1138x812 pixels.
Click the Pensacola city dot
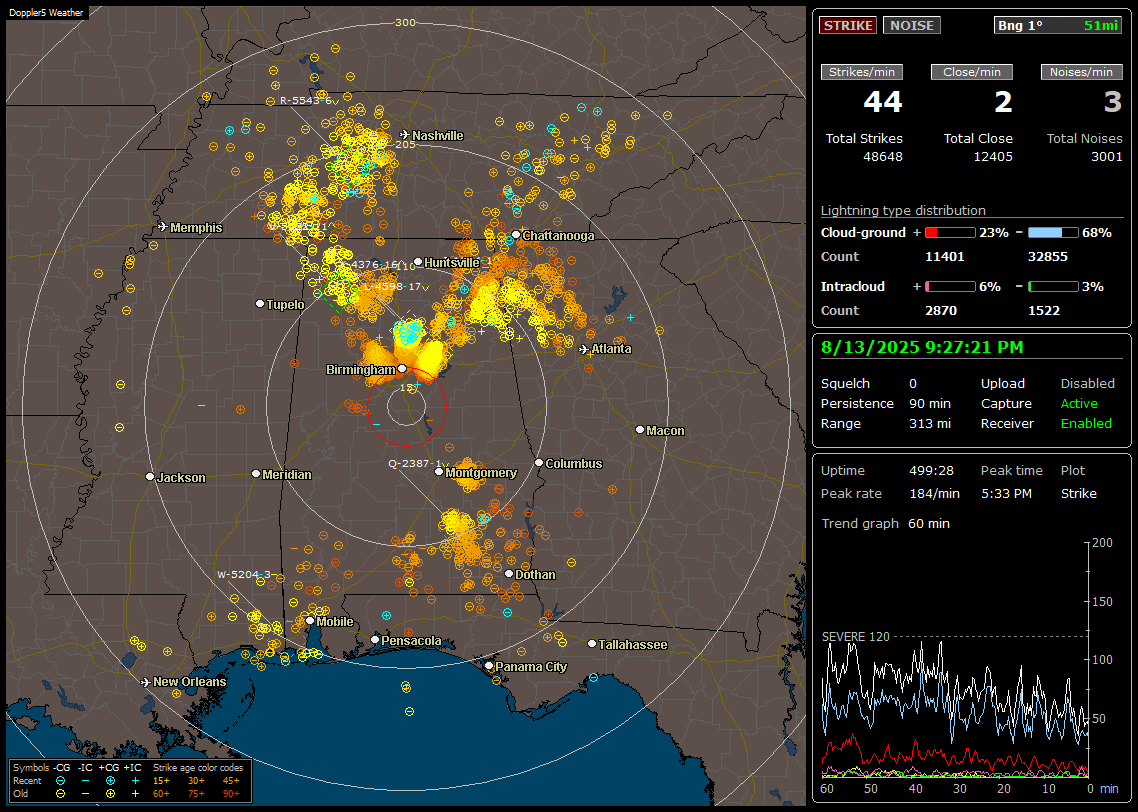(374, 640)
